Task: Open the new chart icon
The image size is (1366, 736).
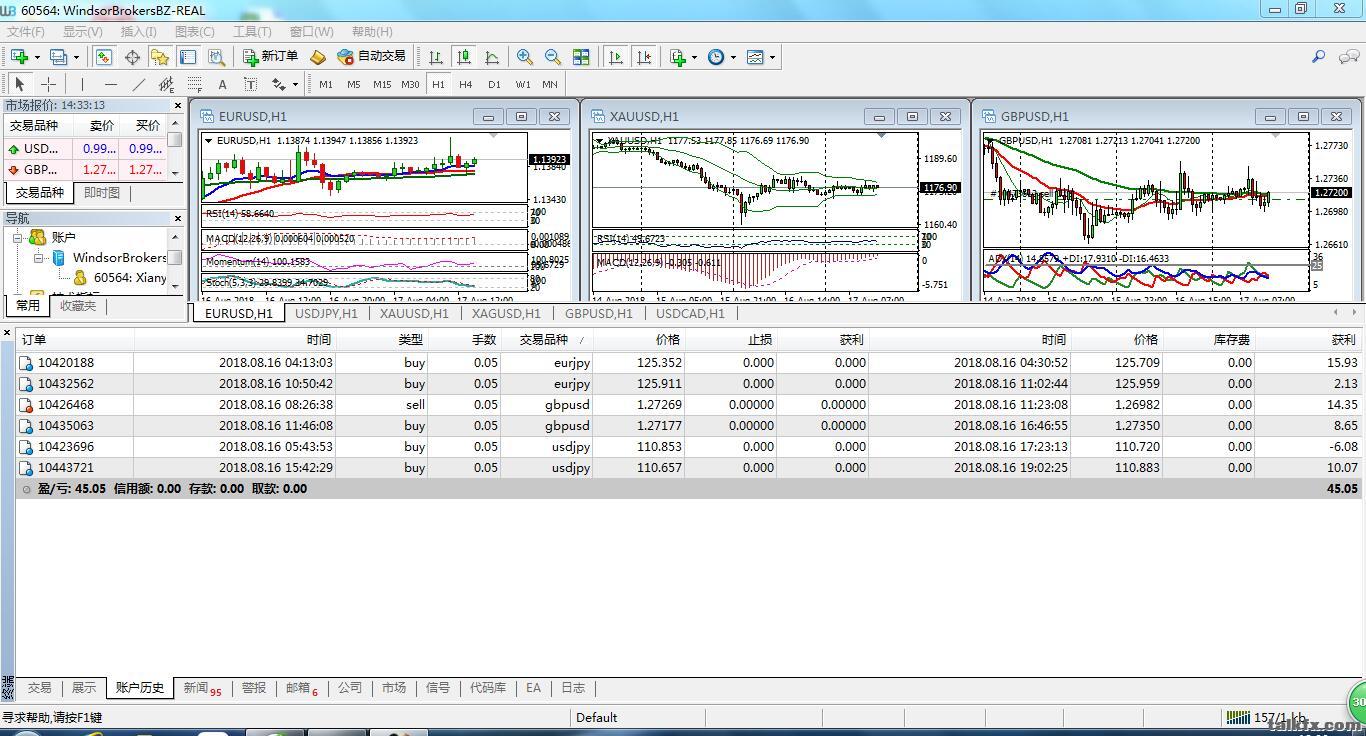Action: click(19, 57)
